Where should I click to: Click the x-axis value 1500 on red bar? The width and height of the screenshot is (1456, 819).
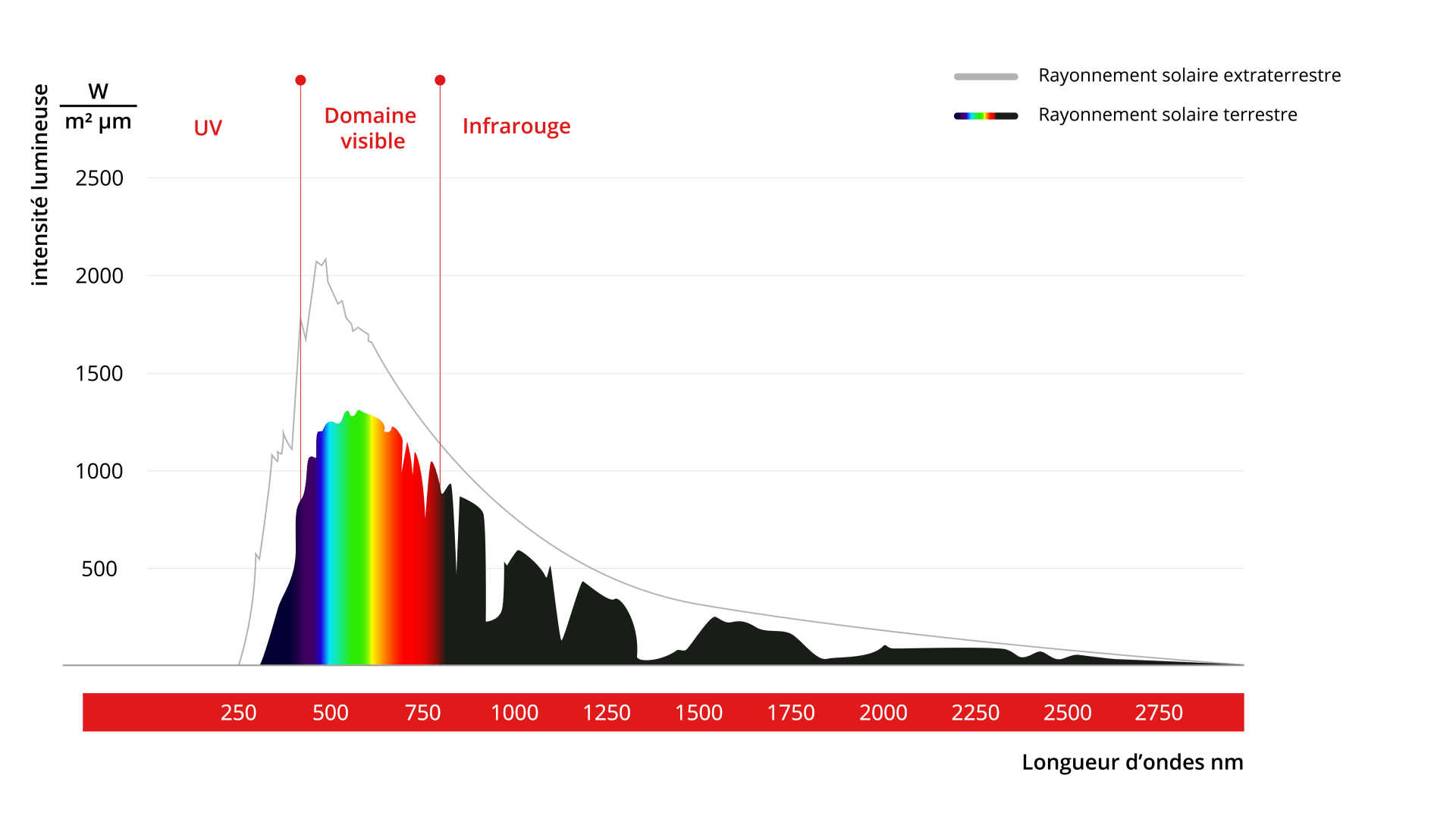[699, 713]
